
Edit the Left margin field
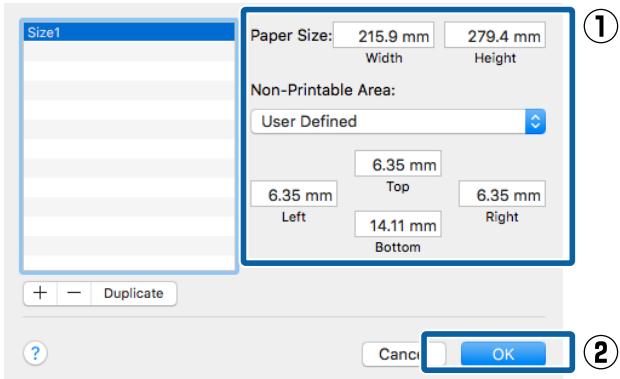[x=294, y=194]
